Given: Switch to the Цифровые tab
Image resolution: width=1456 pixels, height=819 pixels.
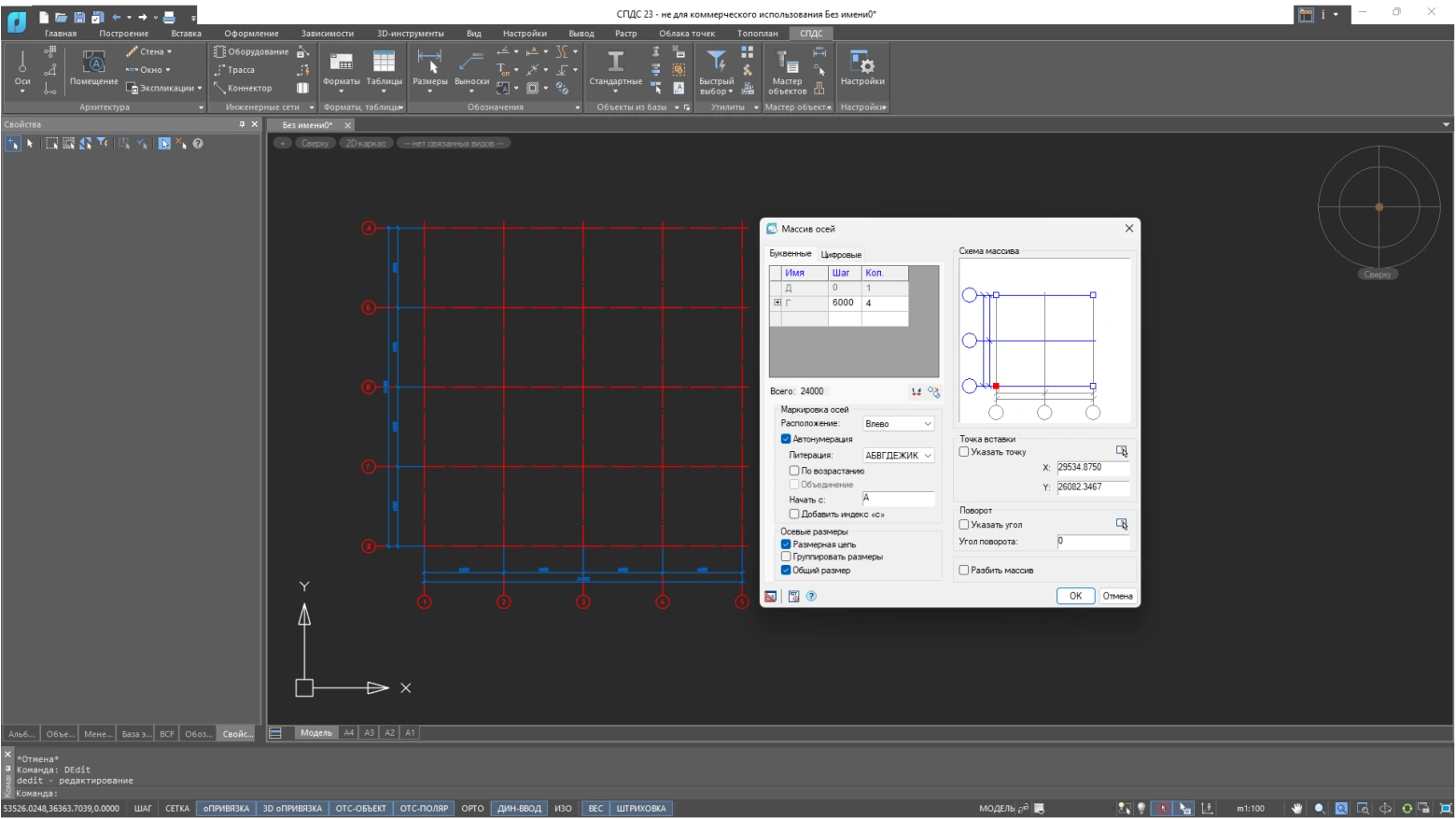Looking at the screenshot, I should (841, 255).
